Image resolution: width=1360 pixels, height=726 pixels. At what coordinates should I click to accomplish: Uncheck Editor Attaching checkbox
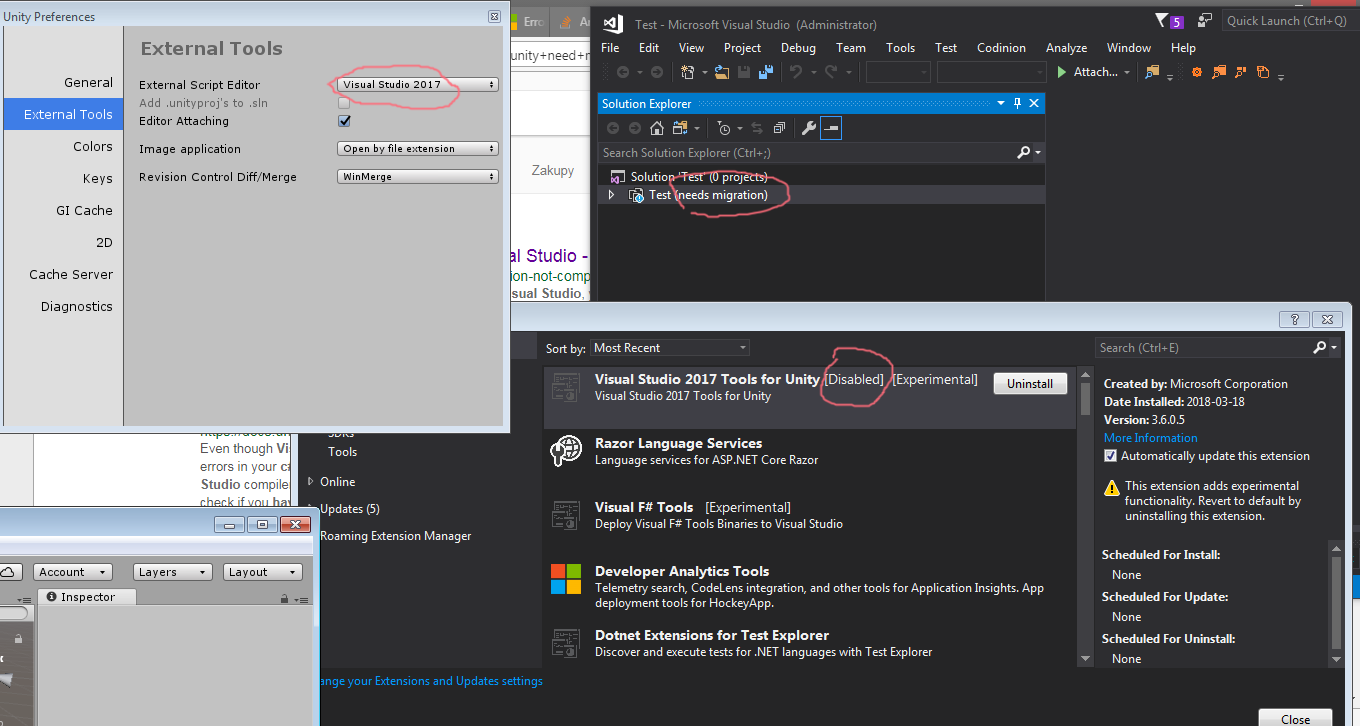point(344,121)
